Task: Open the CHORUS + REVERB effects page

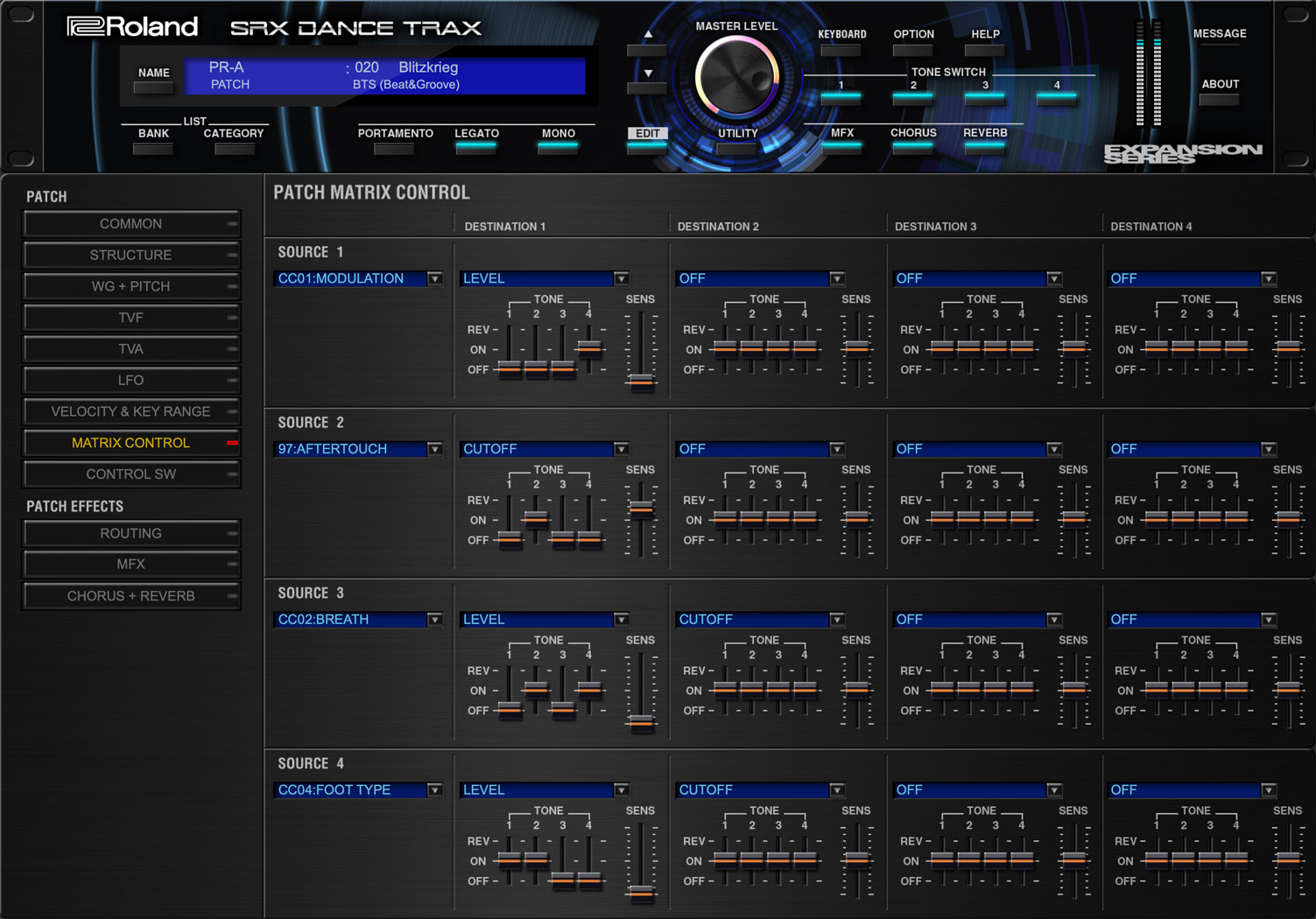Action: pyautogui.click(x=131, y=596)
